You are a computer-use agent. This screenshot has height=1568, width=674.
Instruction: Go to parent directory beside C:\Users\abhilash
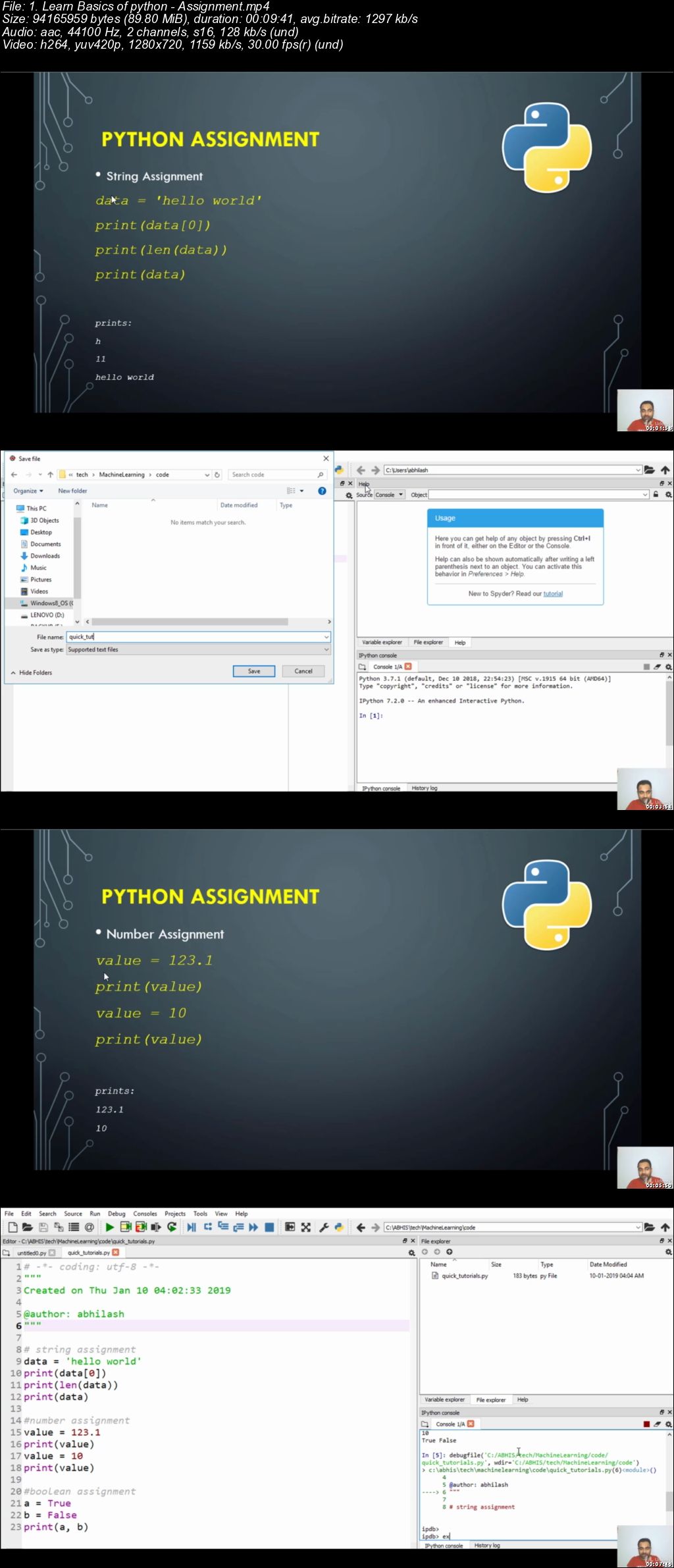665,470
